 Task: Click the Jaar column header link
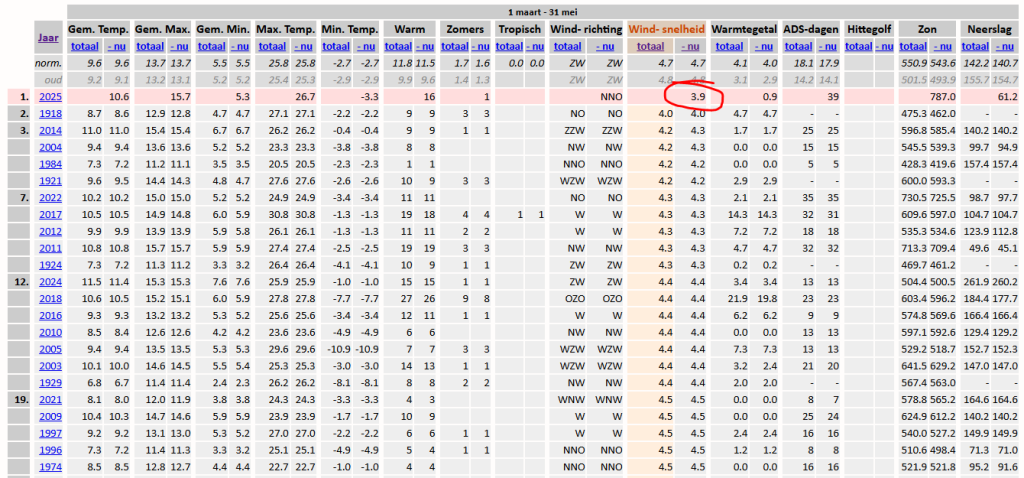[x=48, y=38]
